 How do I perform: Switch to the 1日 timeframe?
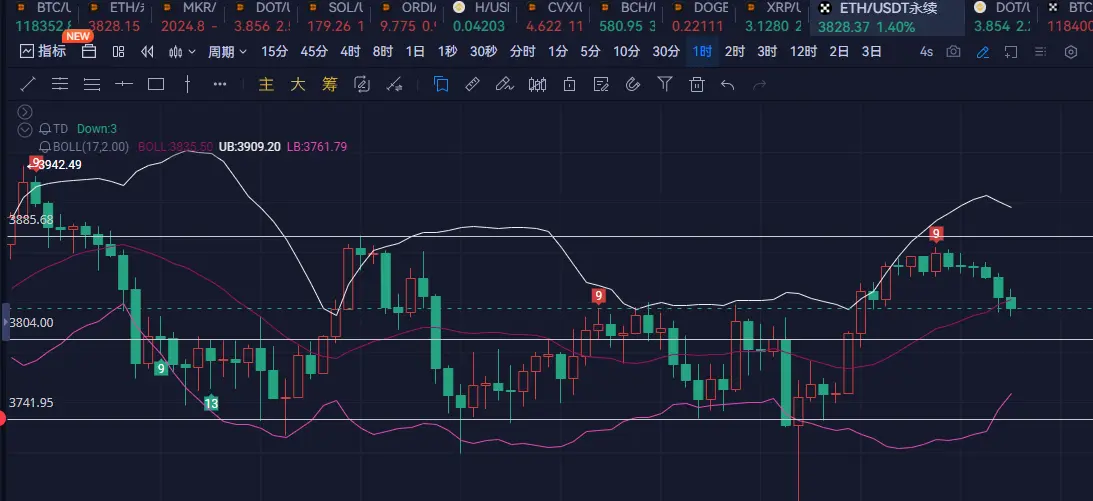pyautogui.click(x=415, y=52)
